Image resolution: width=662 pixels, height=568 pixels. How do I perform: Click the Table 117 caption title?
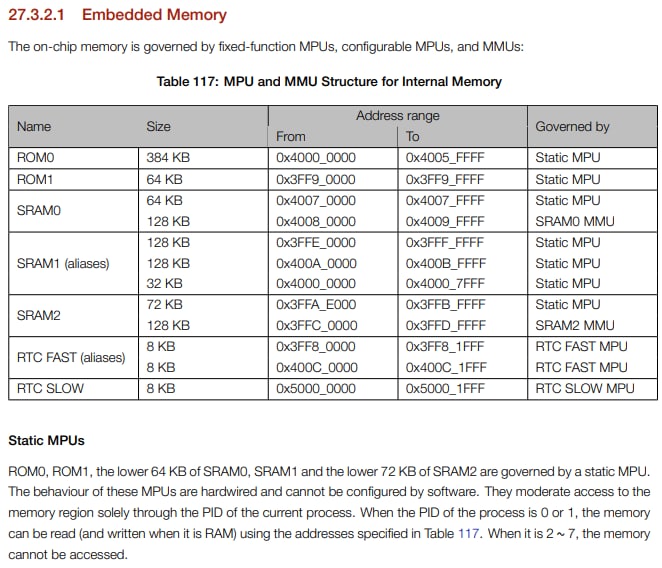pyautogui.click(x=329, y=81)
